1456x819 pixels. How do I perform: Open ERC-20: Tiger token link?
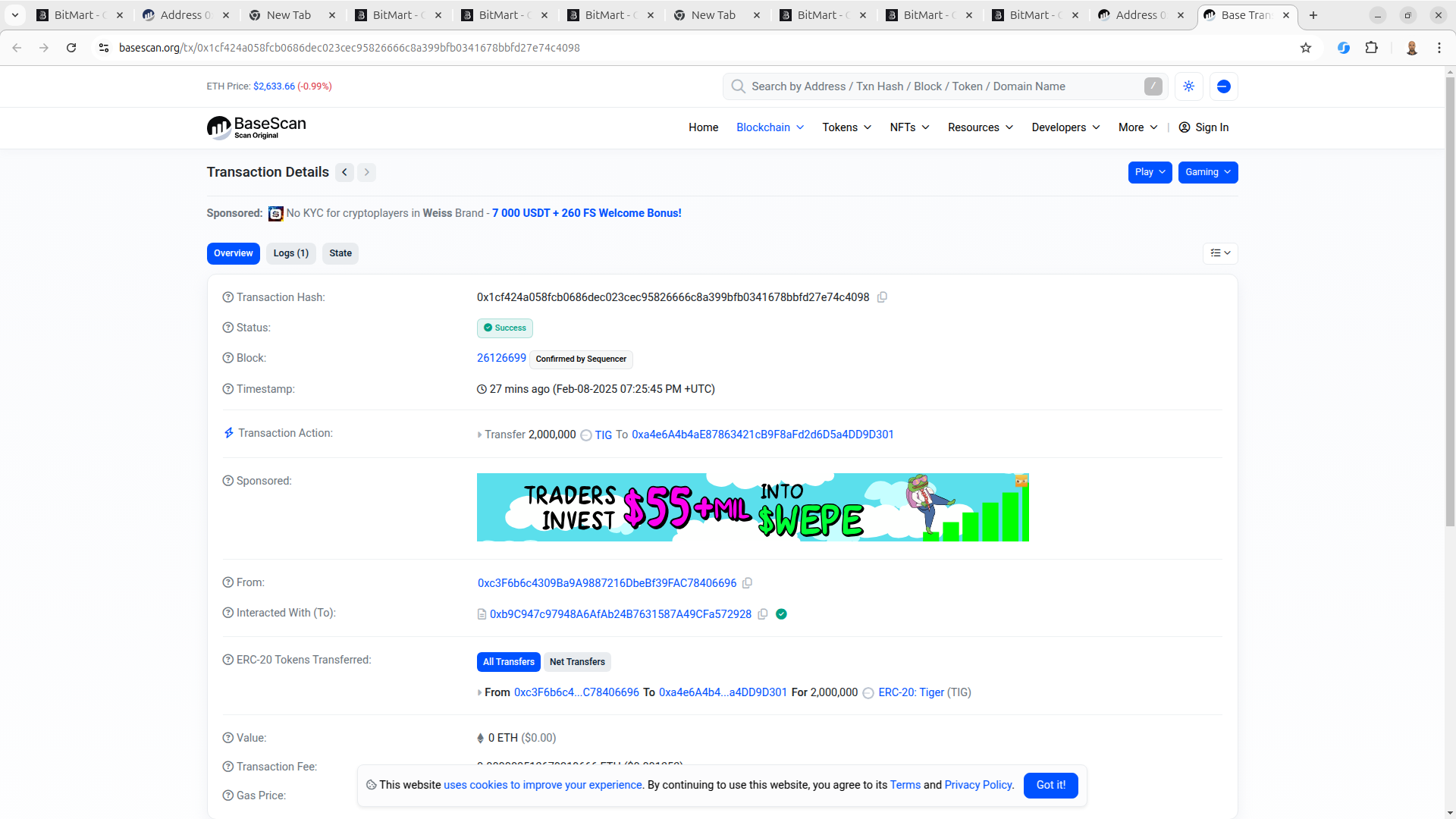click(912, 692)
